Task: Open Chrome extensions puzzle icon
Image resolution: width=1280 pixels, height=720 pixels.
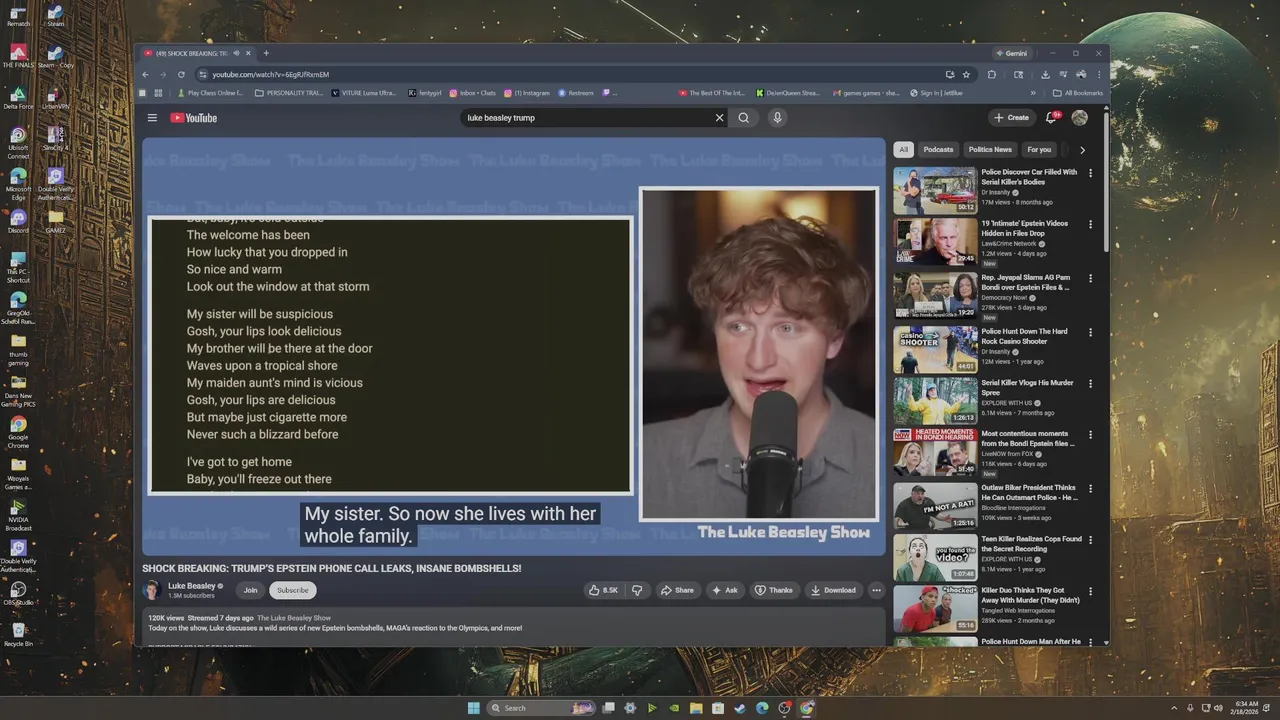Action: pos(992,74)
